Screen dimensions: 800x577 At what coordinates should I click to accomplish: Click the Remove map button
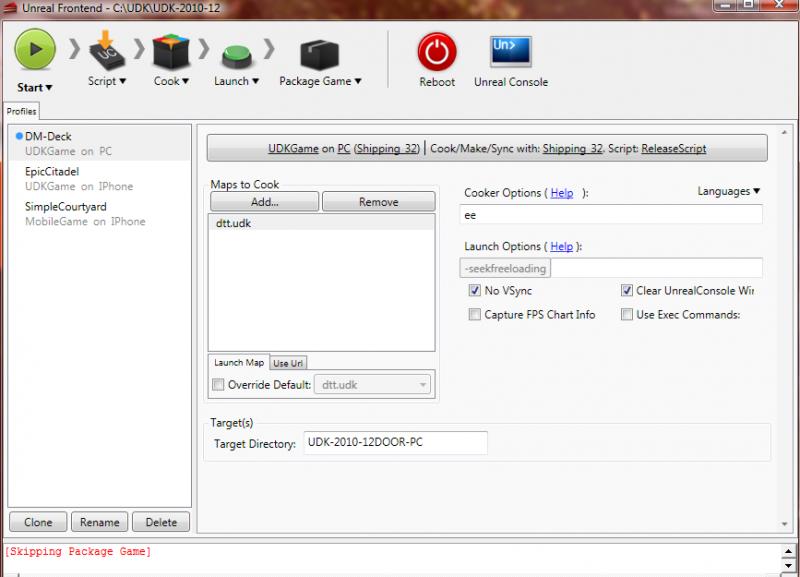pos(379,202)
